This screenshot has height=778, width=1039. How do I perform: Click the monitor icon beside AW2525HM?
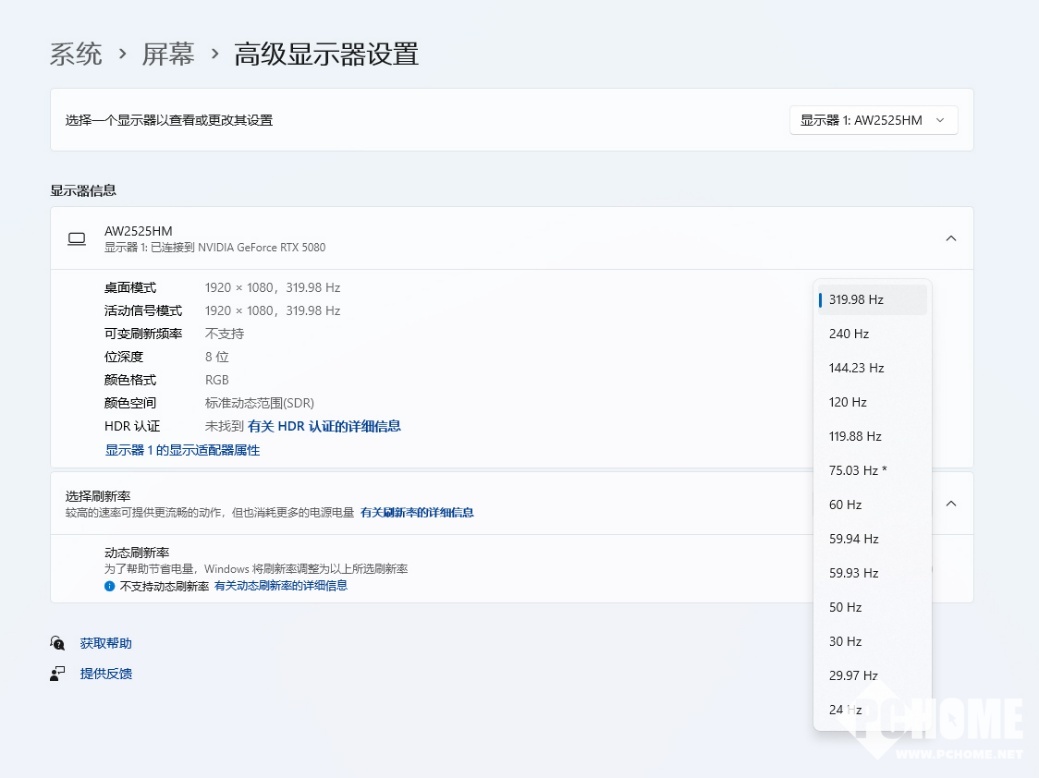click(x=77, y=239)
